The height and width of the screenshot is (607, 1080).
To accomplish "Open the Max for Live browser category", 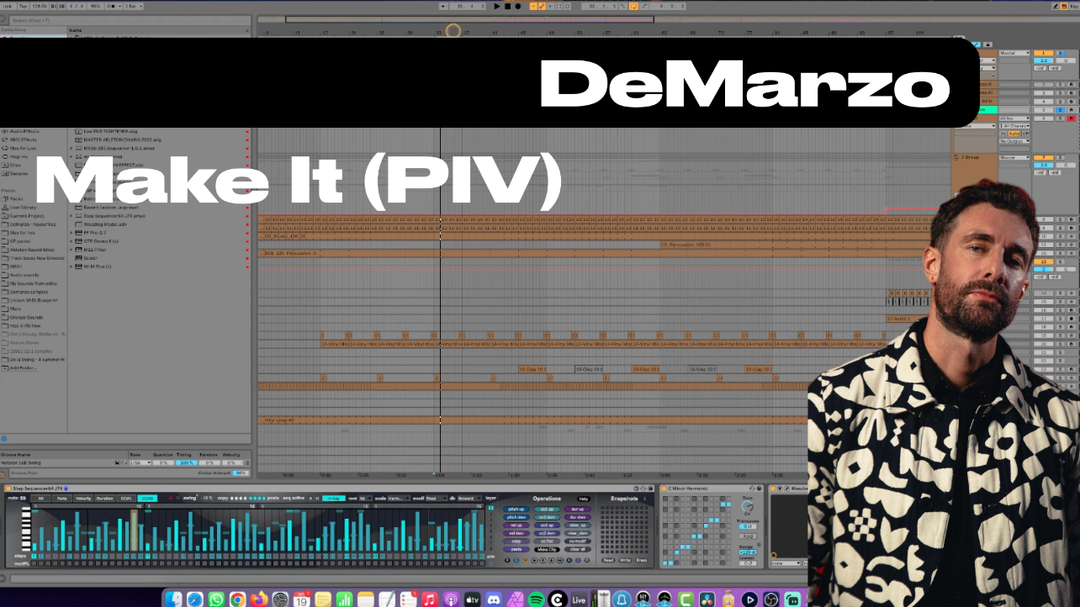I will pos(24,148).
